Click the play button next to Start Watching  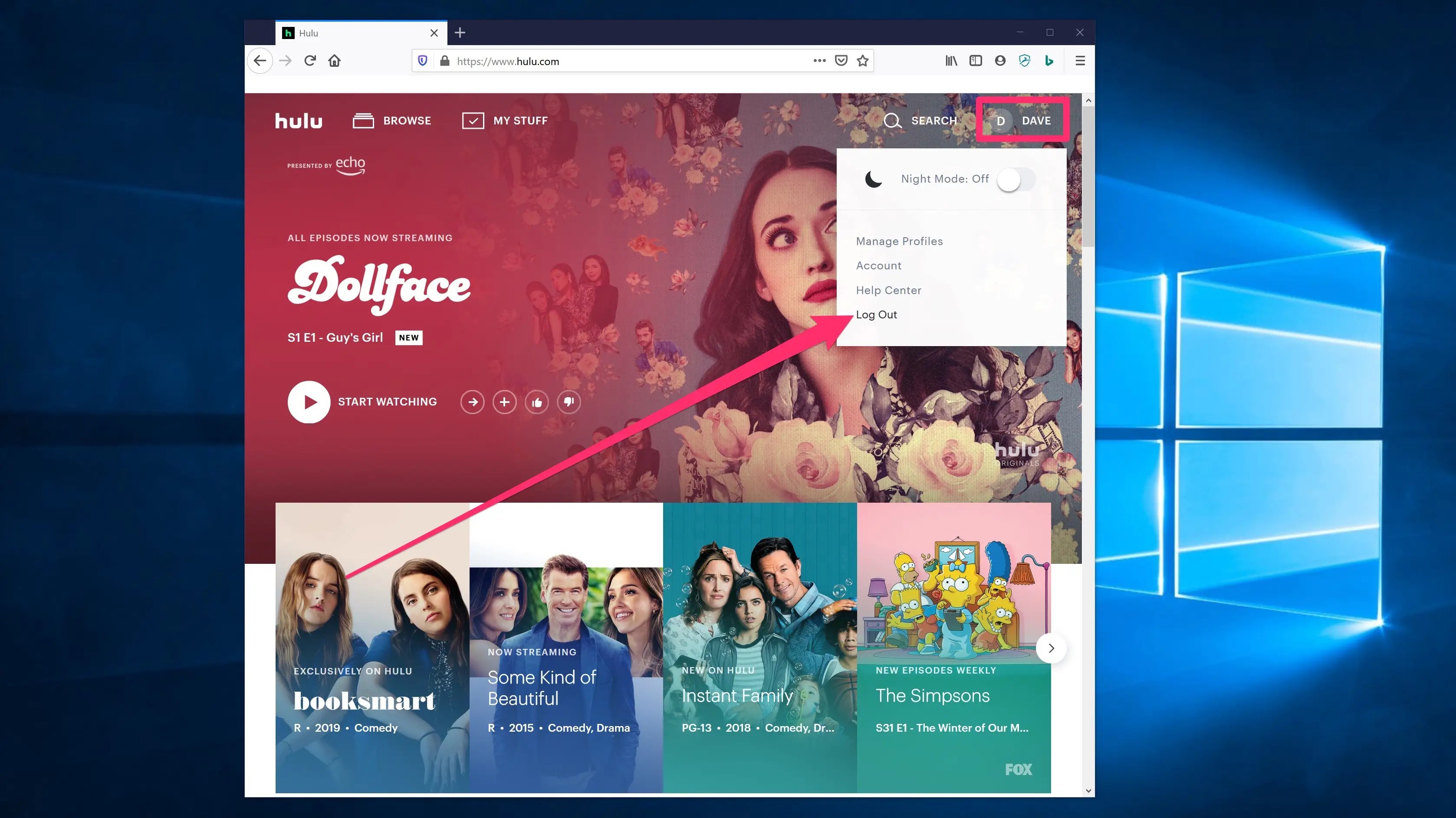[x=309, y=402]
